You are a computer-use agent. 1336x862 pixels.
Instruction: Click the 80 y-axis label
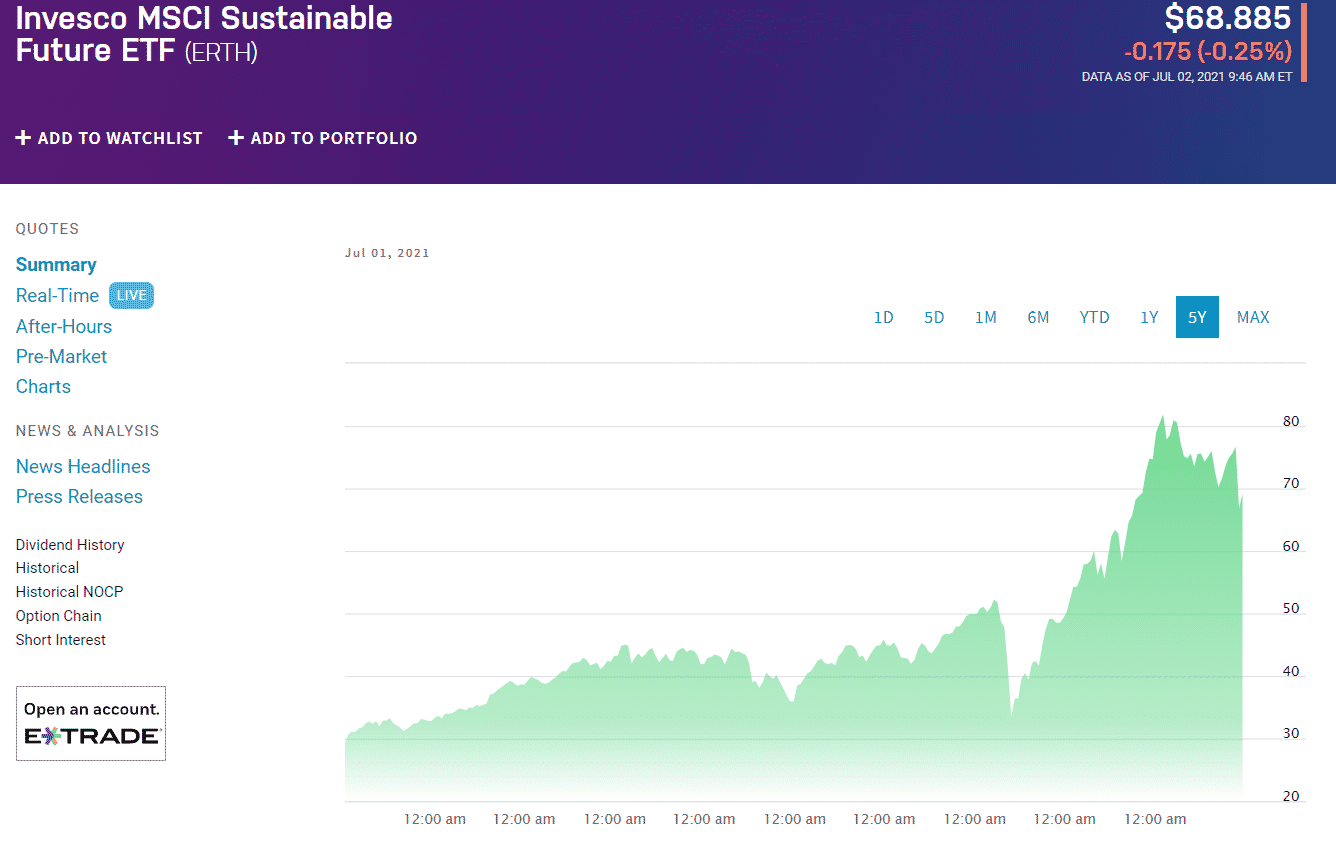[x=1291, y=422]
